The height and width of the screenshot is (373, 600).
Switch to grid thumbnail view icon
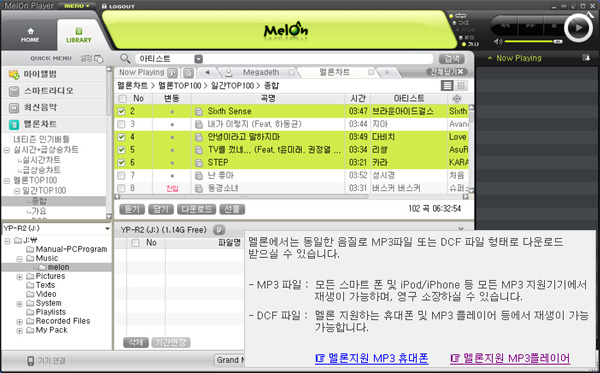click(461, 85)
